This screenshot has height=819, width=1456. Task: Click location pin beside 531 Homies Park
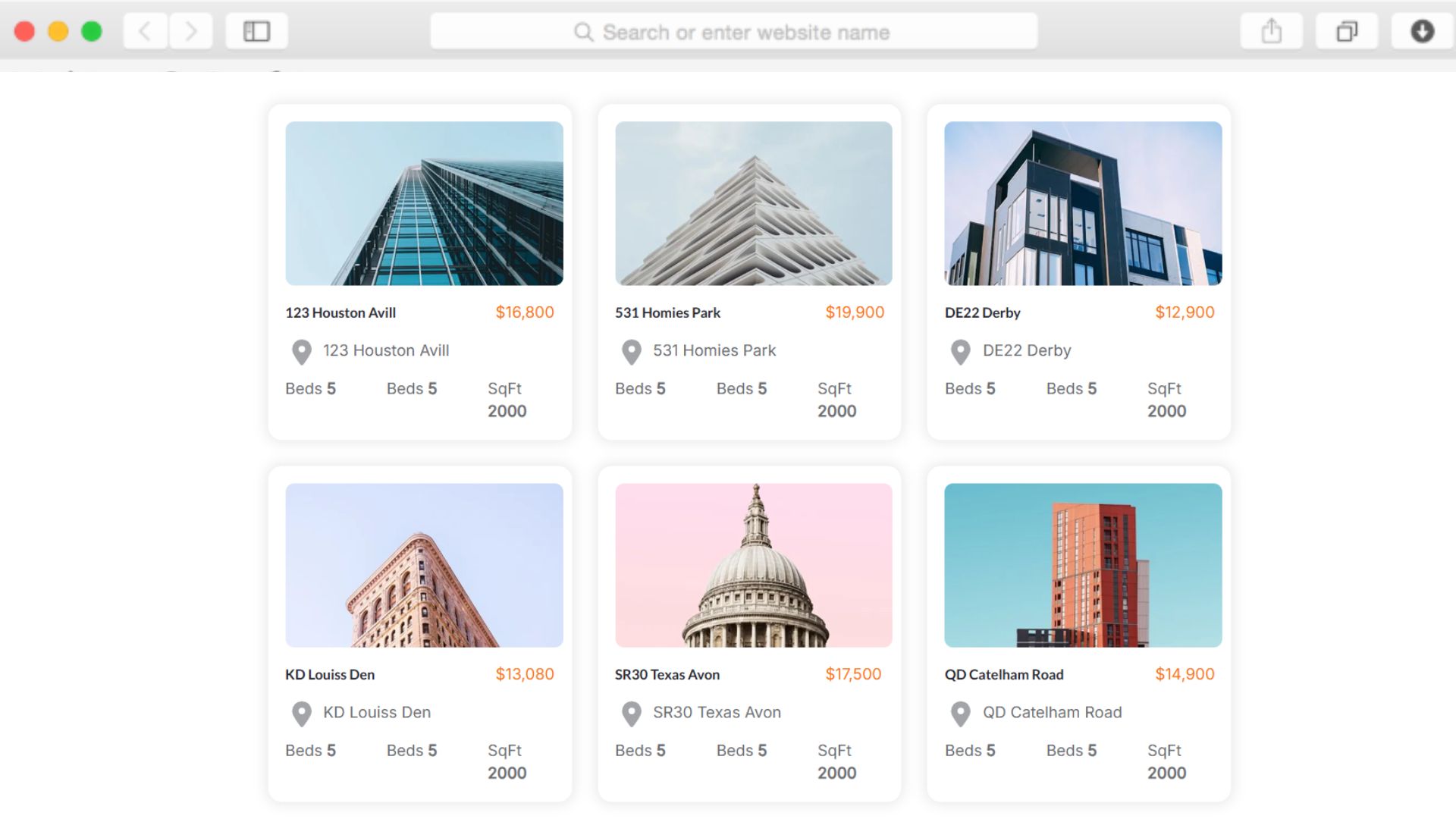coord(631,352)
